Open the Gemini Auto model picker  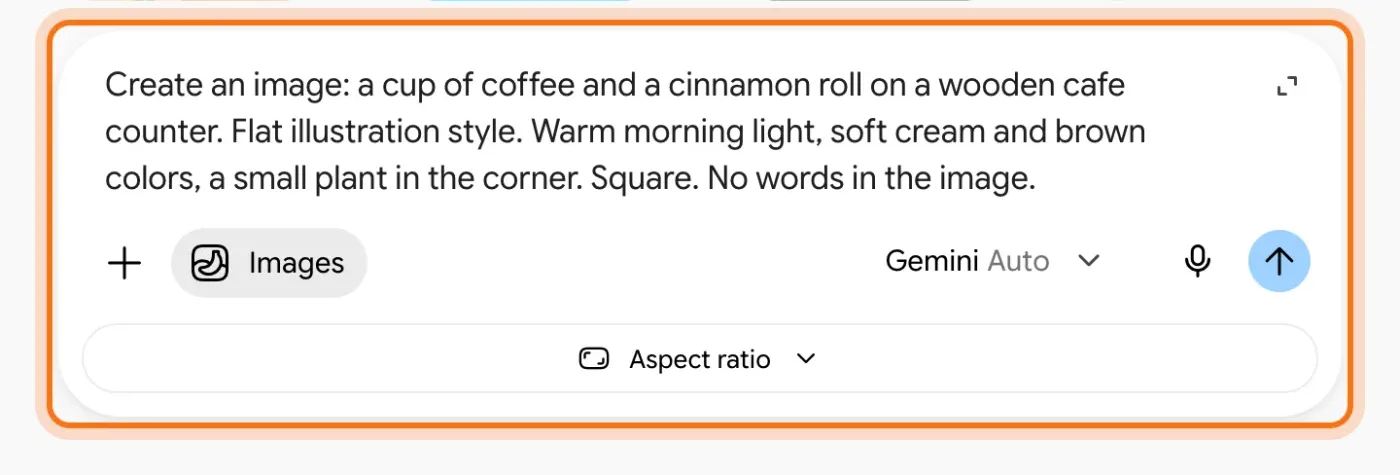pos(993,262)
